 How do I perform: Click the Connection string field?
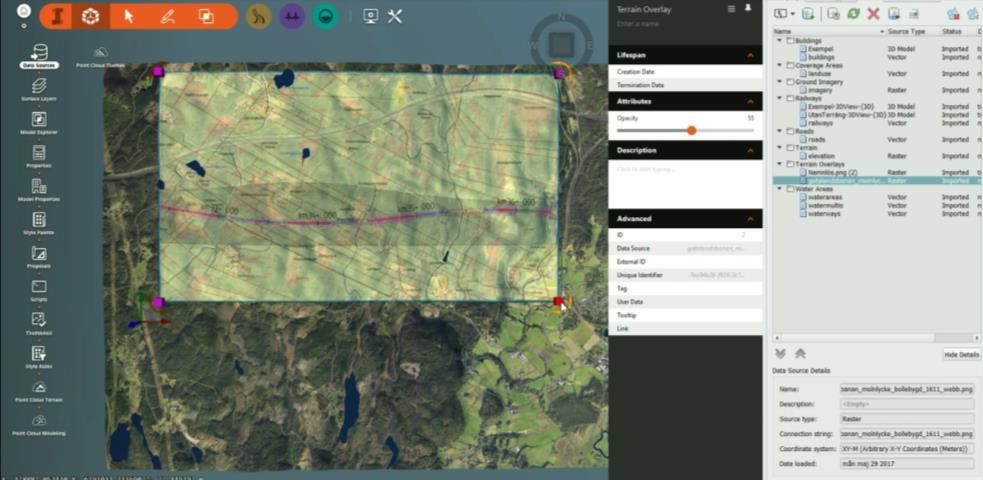(907, 434)
